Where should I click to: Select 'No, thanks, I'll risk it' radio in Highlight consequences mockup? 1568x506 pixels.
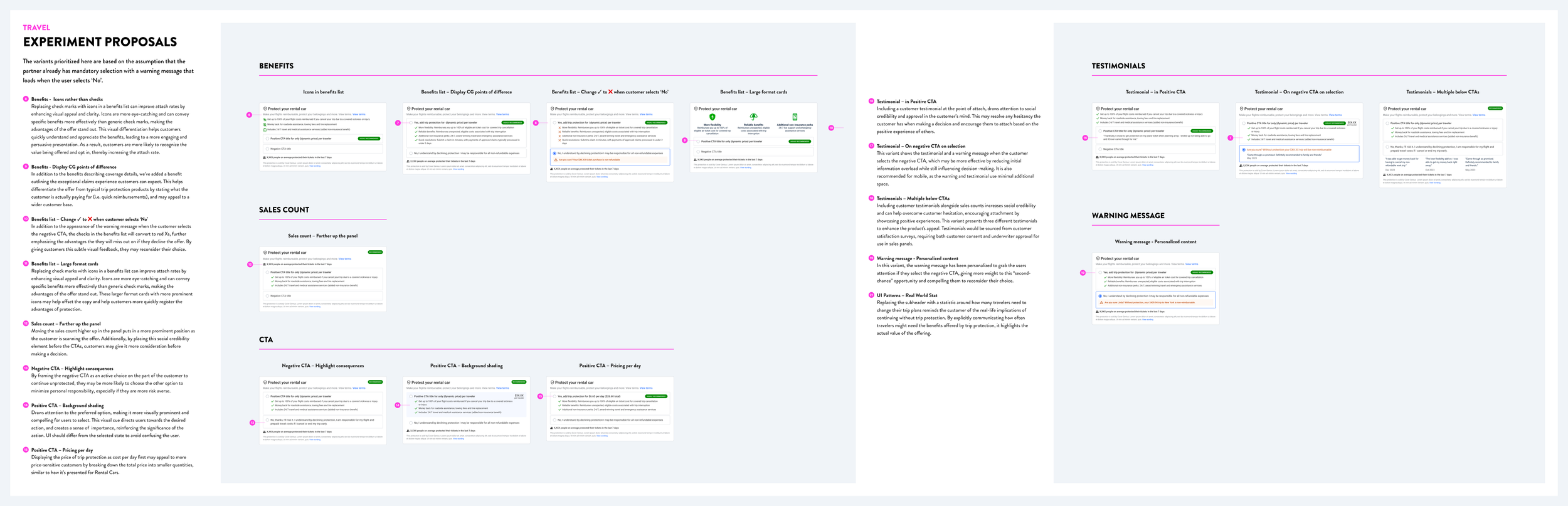[268, 420]
